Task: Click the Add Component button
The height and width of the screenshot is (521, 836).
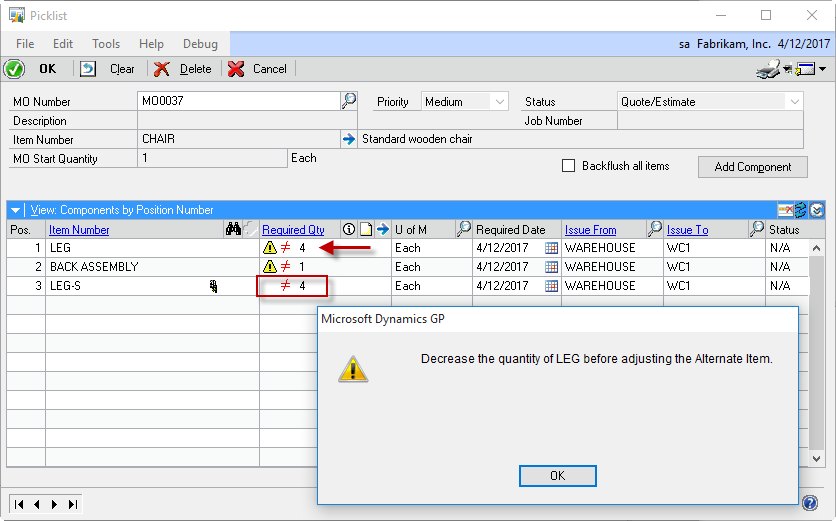Action: (x=752, y=167)
